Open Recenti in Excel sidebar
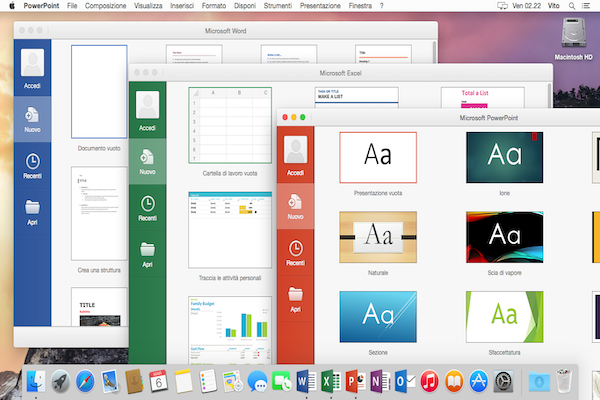 click(147, 208)
